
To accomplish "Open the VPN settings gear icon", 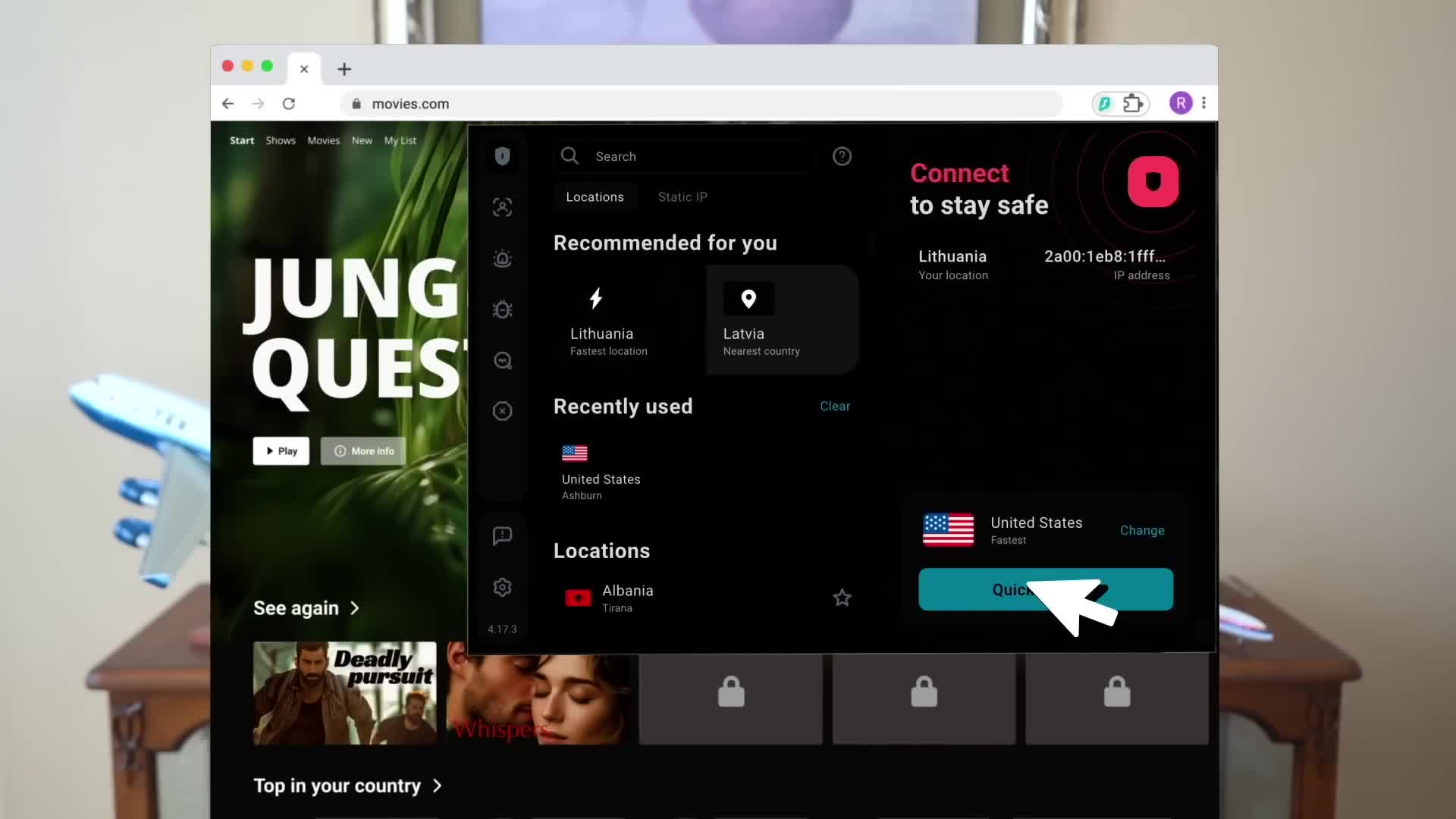I will pos(502,588).
